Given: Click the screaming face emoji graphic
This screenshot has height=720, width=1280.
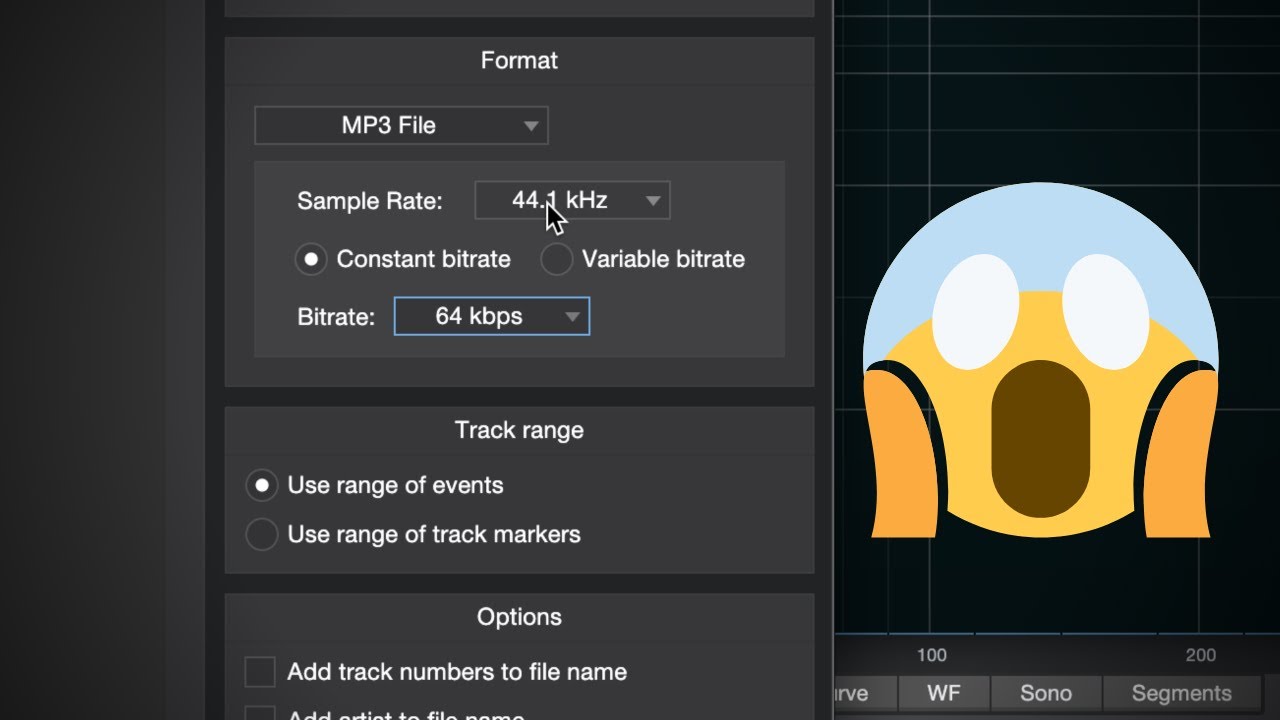Looking at the screenshot, I should coord(1040,360).
